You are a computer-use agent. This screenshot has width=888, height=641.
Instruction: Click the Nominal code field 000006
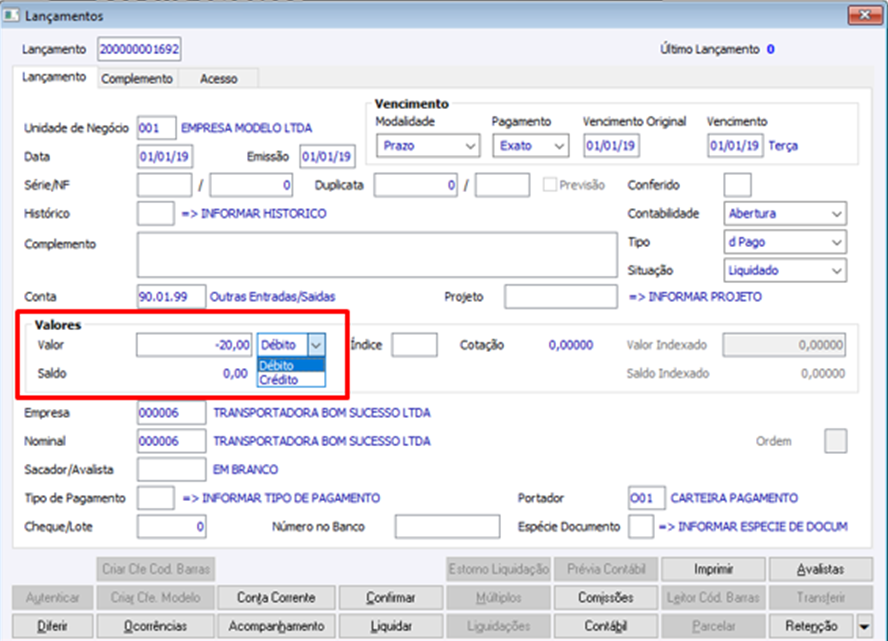tap(172, 441)
